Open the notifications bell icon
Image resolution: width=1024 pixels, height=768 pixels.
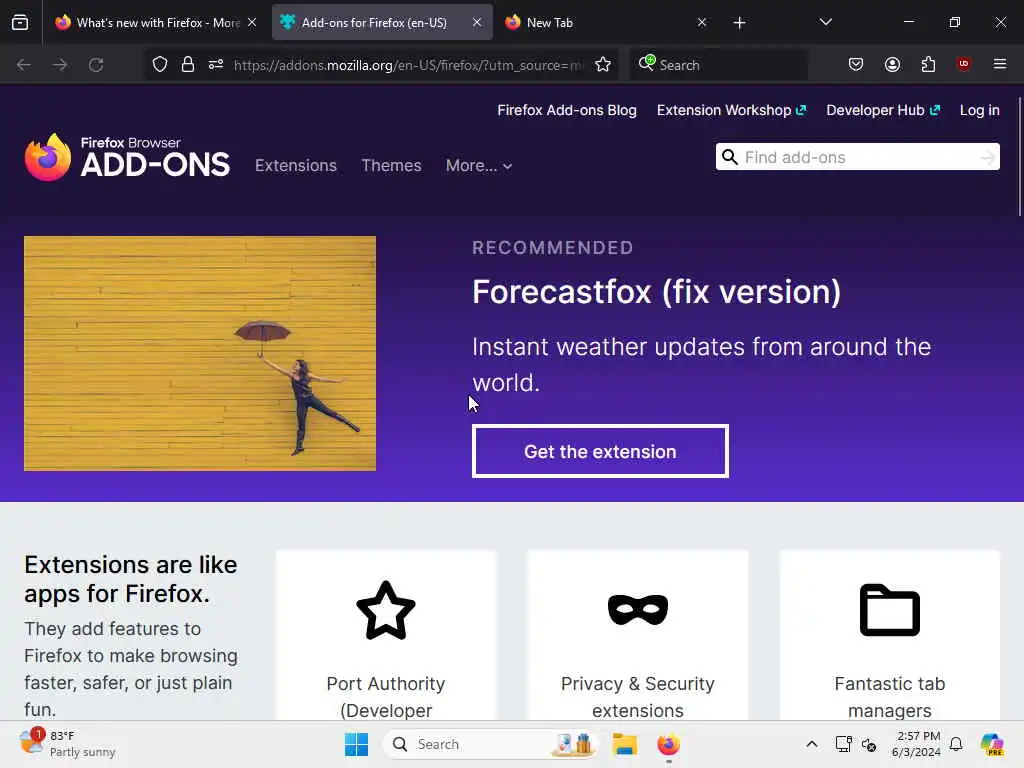pos(956,744)
